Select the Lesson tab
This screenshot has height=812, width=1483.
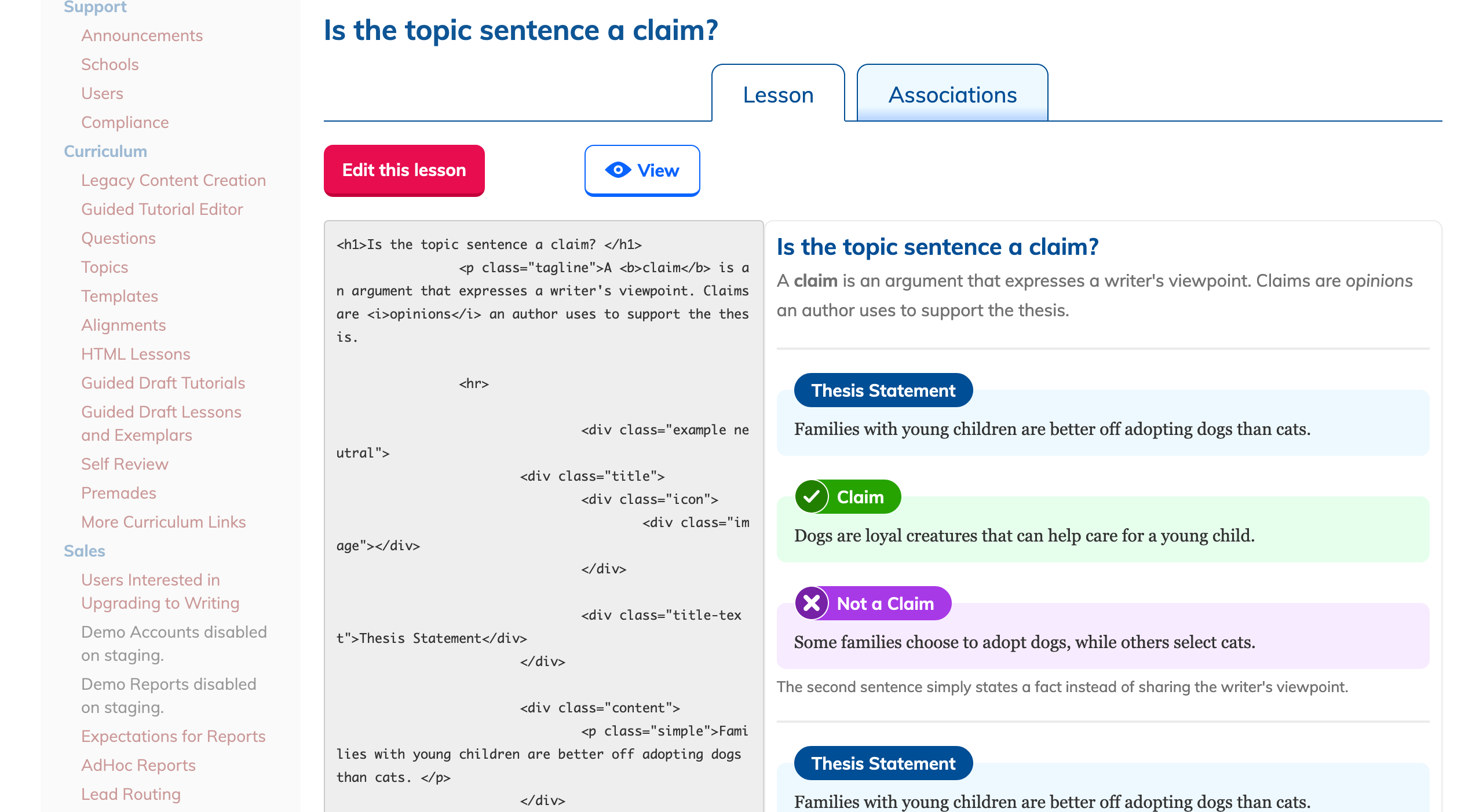[778, 95]
